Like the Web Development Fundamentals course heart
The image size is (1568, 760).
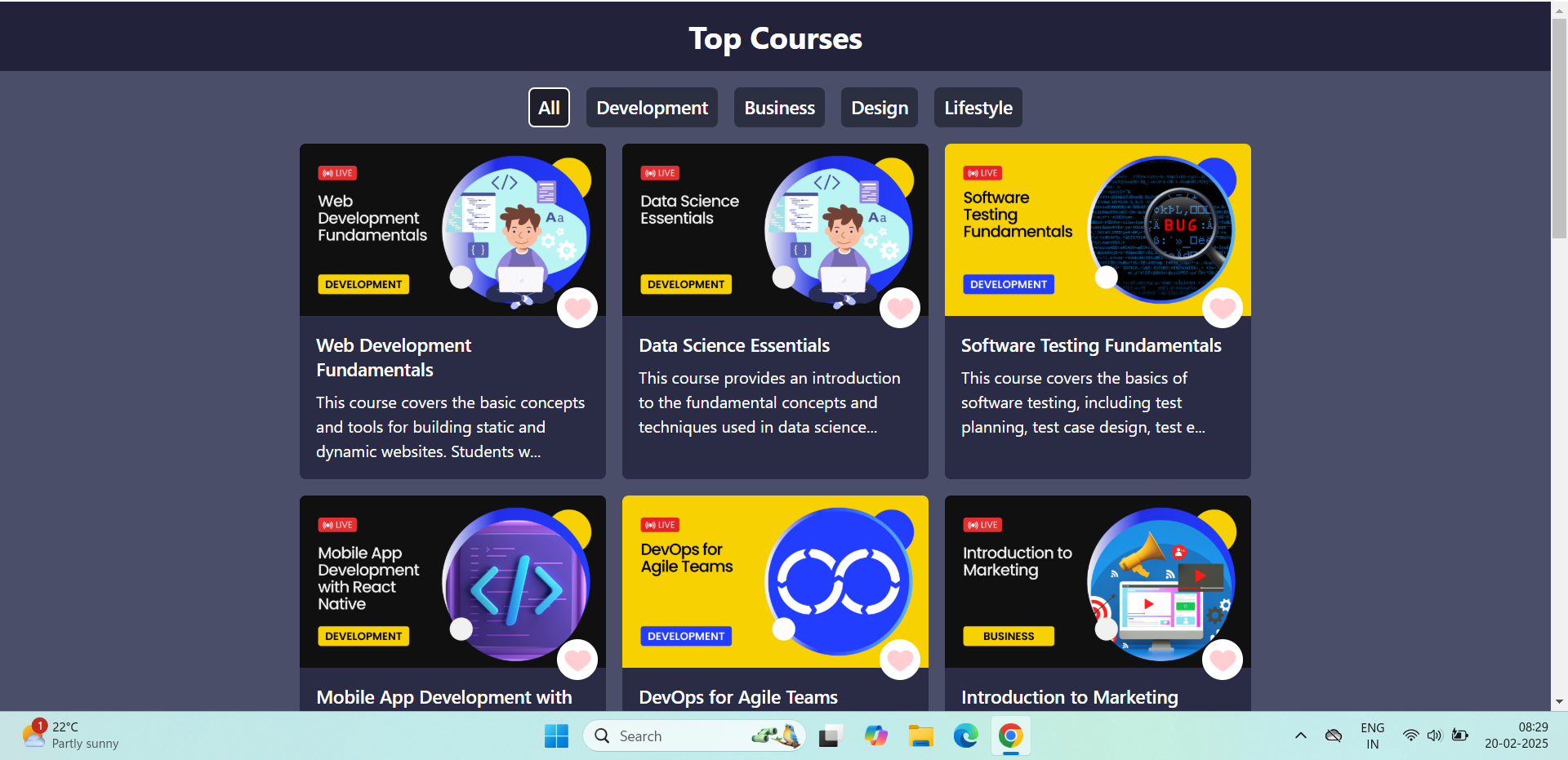coord(577,308)
